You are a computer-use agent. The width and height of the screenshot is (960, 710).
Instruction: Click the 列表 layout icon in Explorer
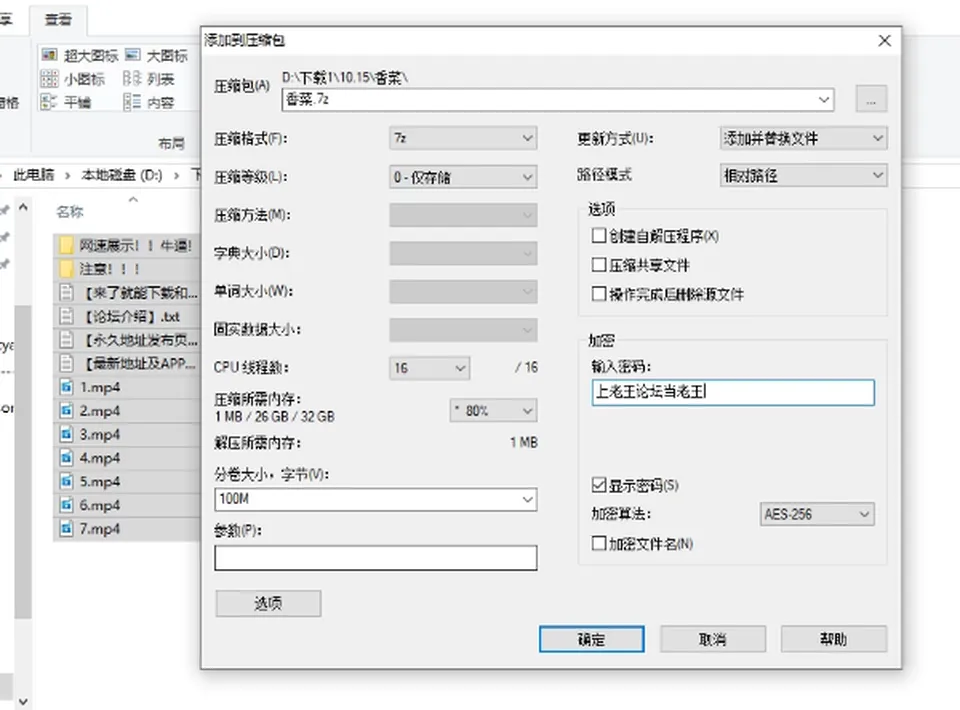132,79
